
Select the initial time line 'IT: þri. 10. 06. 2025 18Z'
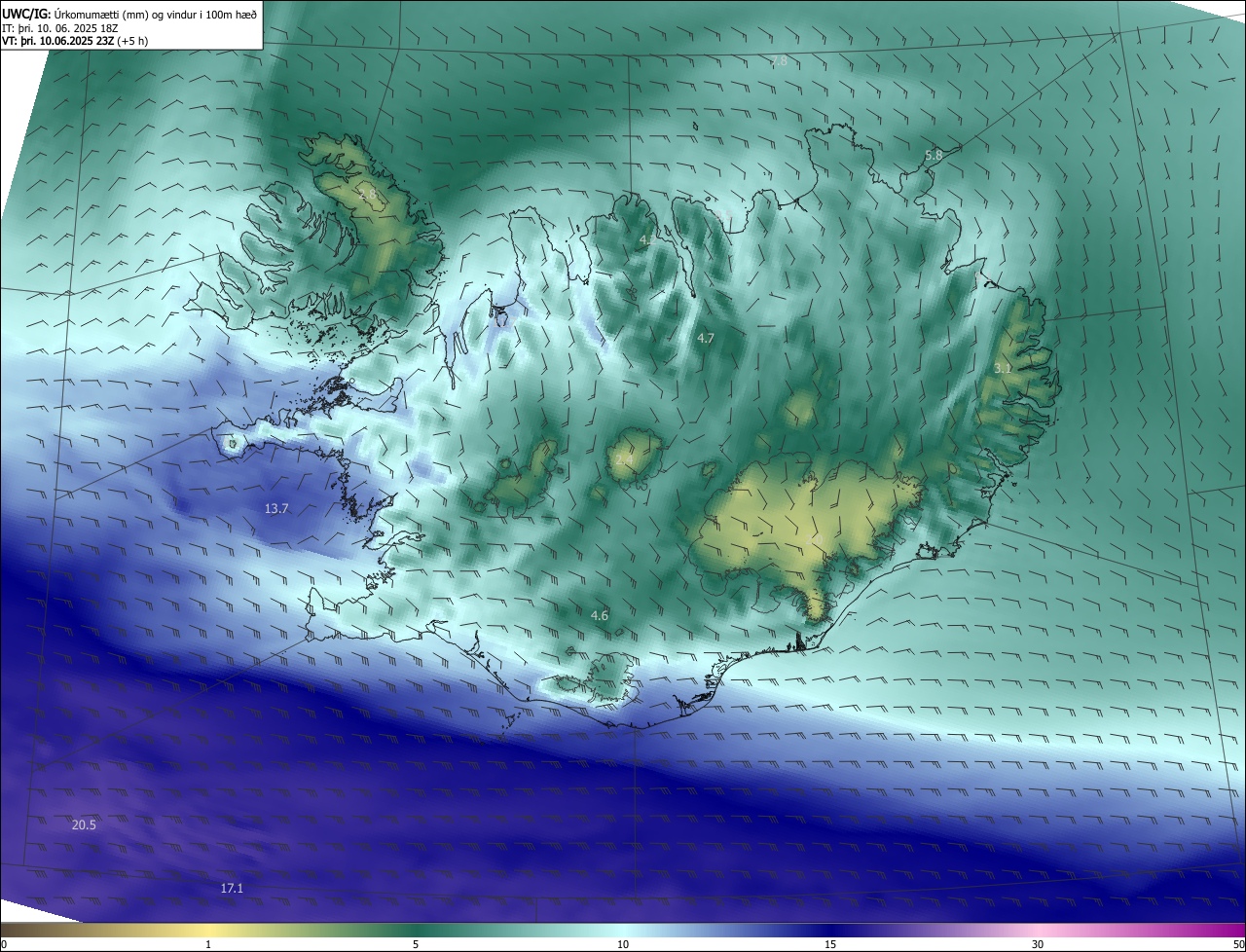tap(60, 28)
